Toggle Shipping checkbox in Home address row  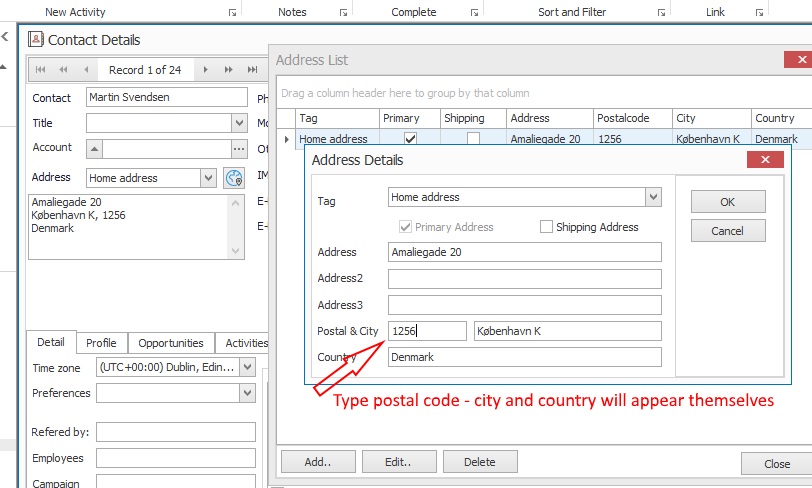click(x=473, y=139)
